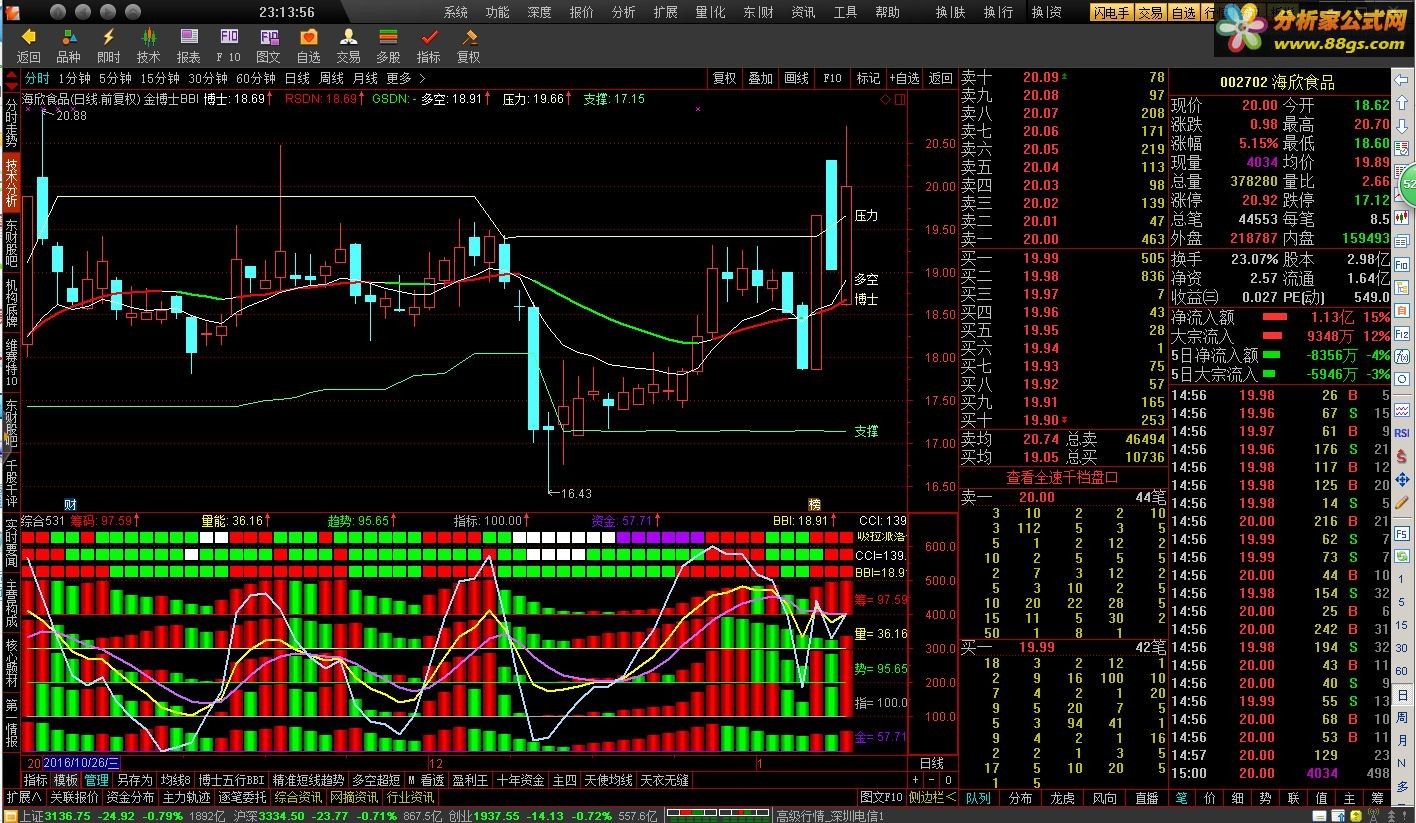This screenshot has width=1416, height=823.
Task: Open the 换行 selector in the top bar
Action: [x=998, y=12]
